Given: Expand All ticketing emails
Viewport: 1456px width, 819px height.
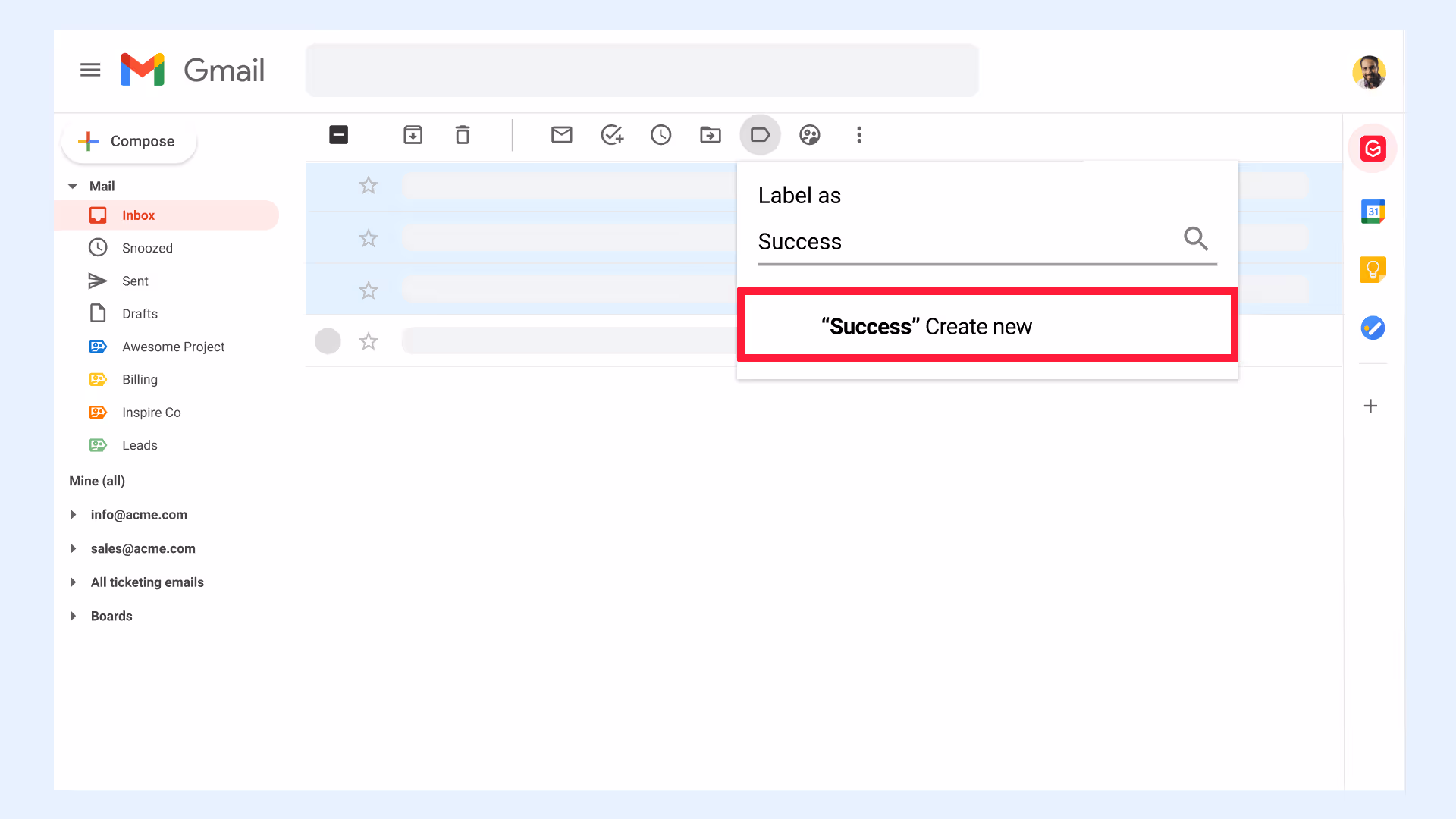Looking at the screenshot, I should point(74,582).
